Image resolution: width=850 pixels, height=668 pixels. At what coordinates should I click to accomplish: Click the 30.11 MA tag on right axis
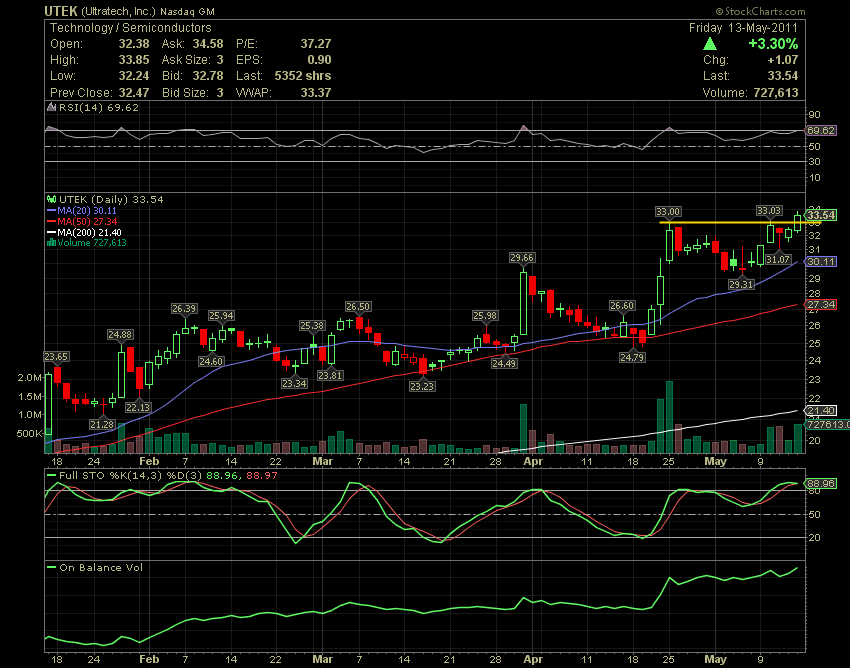[x=821, y=262]
